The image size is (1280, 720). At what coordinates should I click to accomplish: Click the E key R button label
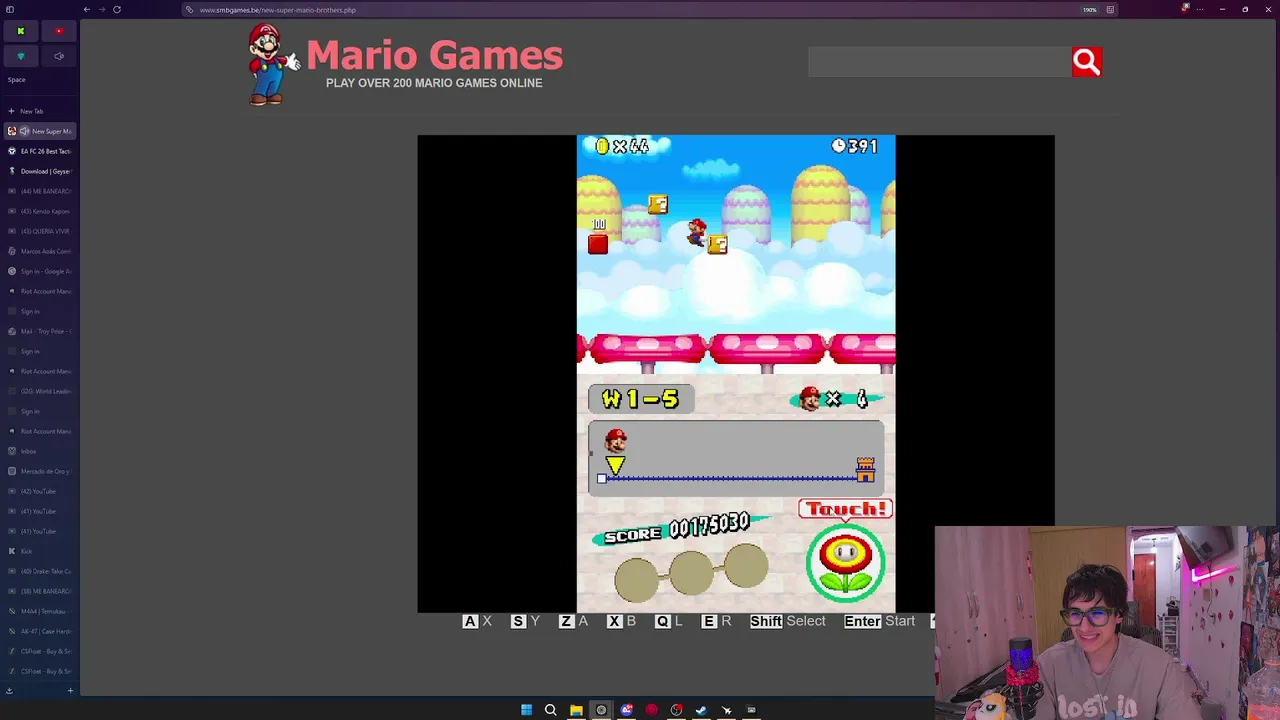(716, 621)
